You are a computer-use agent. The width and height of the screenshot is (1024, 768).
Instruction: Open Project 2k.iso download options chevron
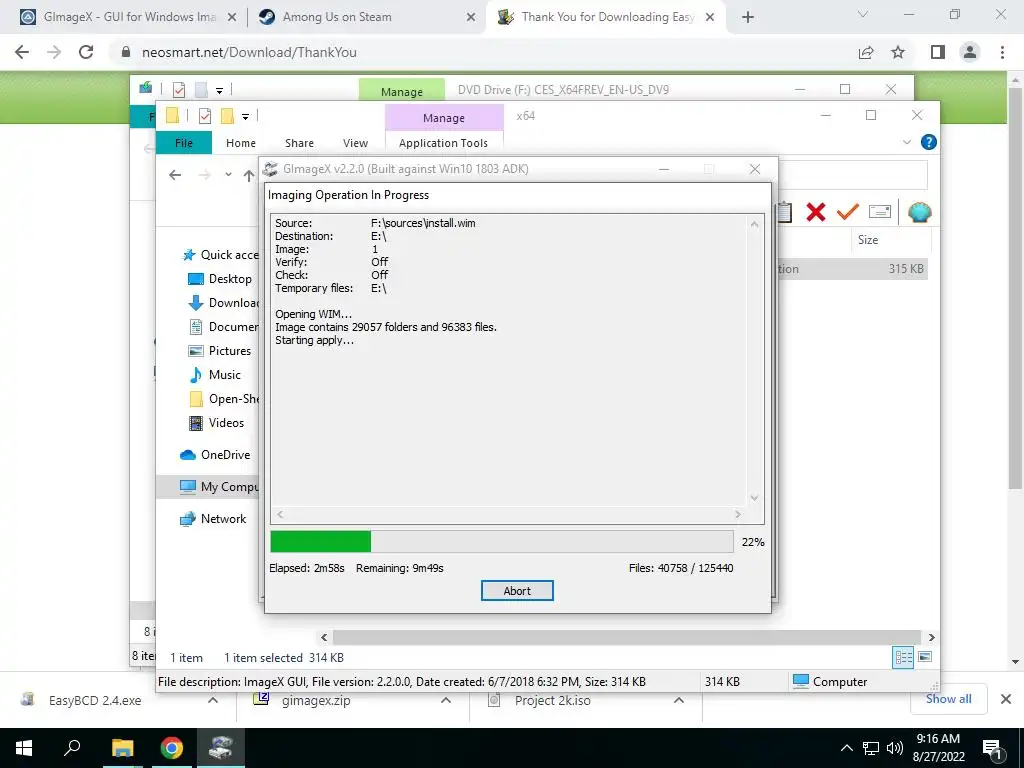tap(679, 700)
